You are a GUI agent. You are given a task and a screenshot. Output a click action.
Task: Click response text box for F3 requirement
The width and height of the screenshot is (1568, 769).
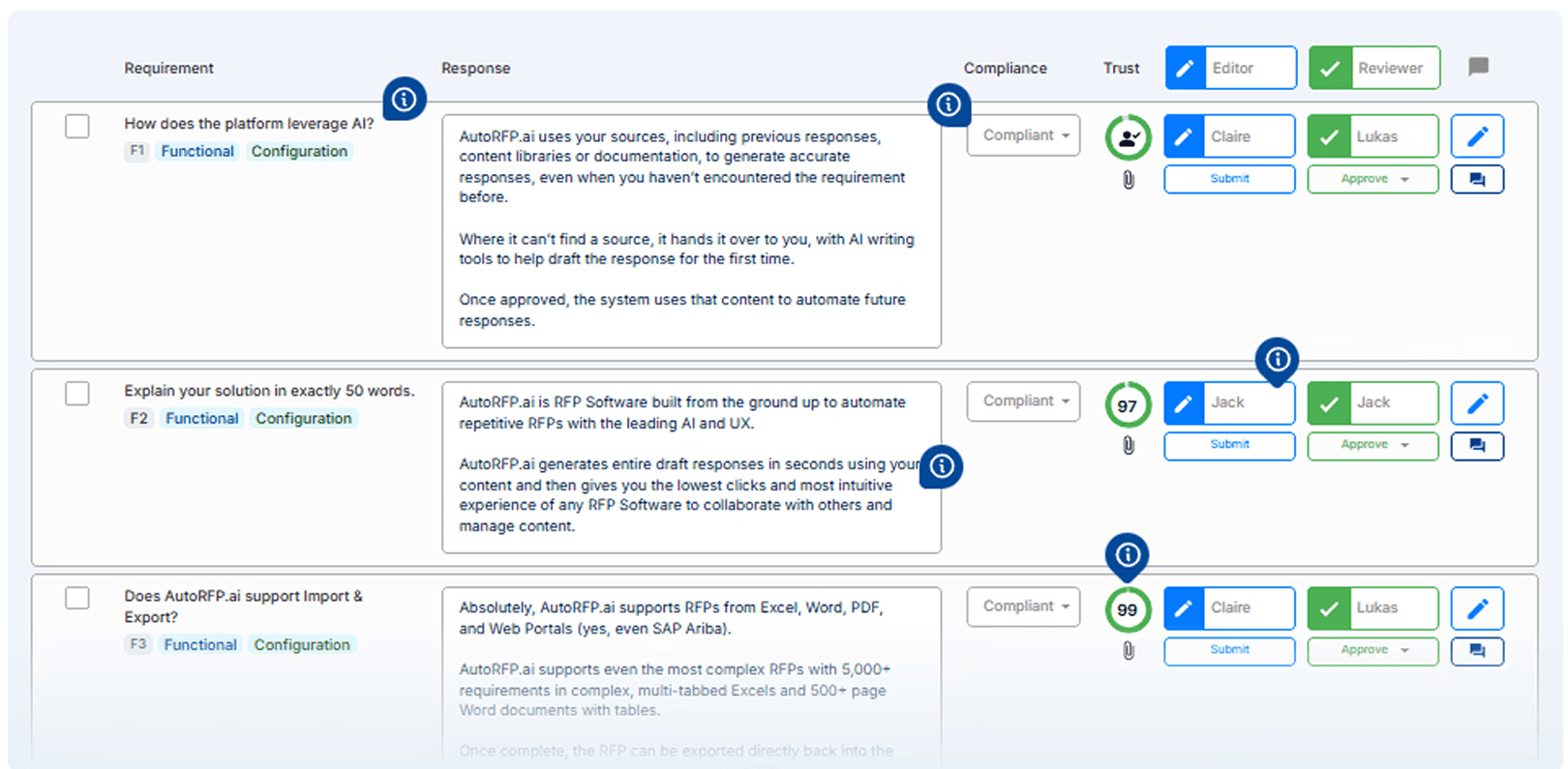point(691,677)
